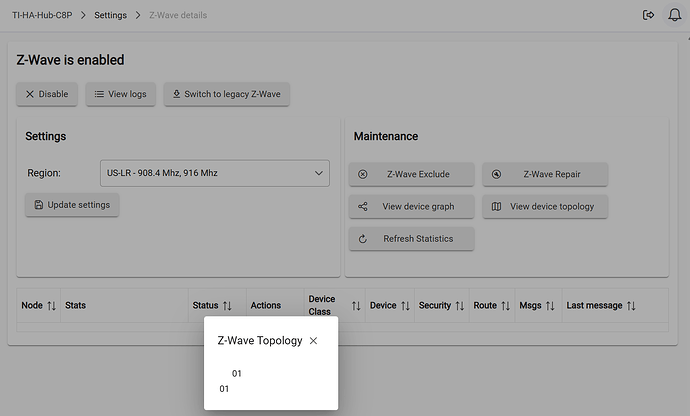Sort table by Security column

click(x=442, y=306)
